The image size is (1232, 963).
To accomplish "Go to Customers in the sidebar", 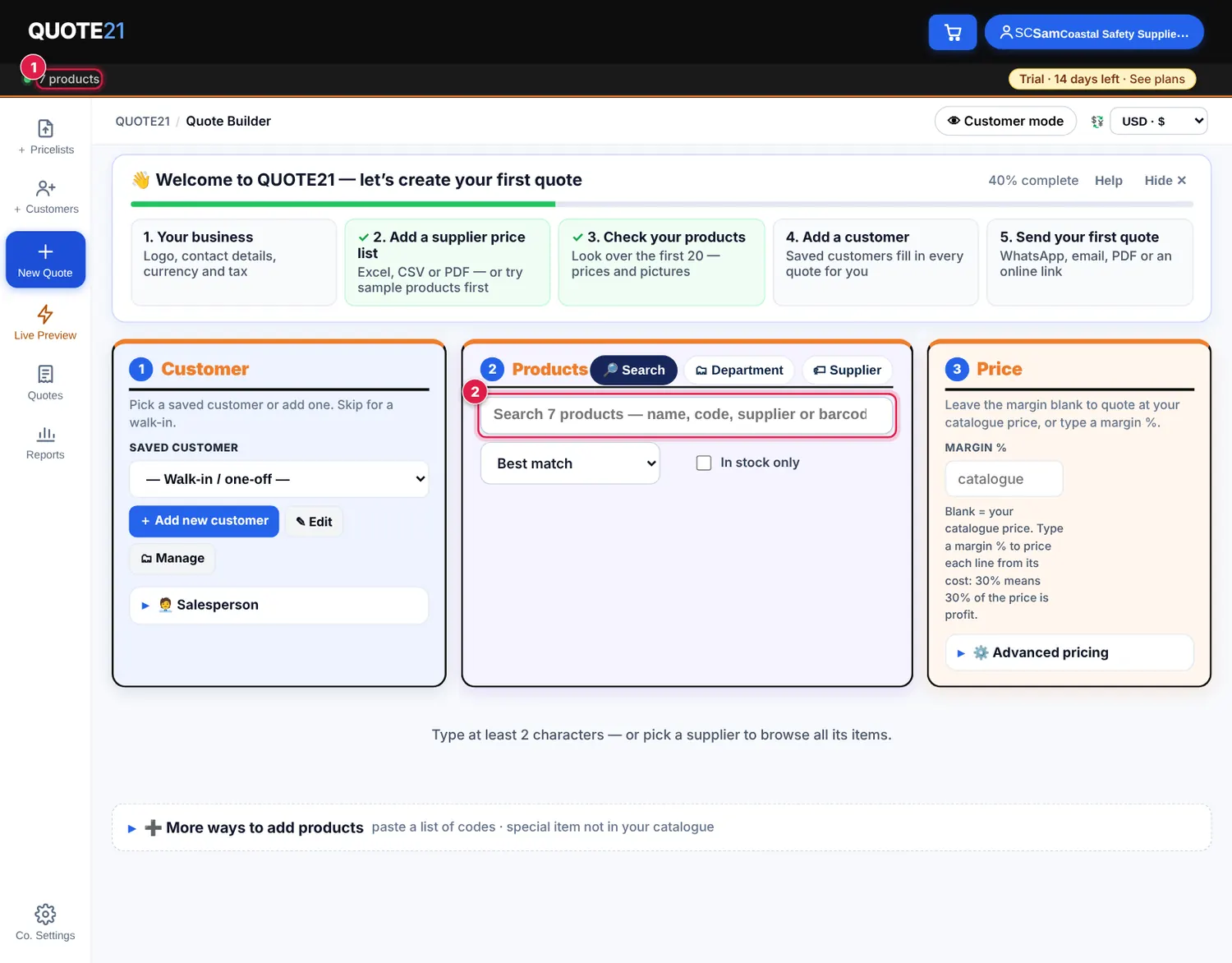I will coord(45,197).
